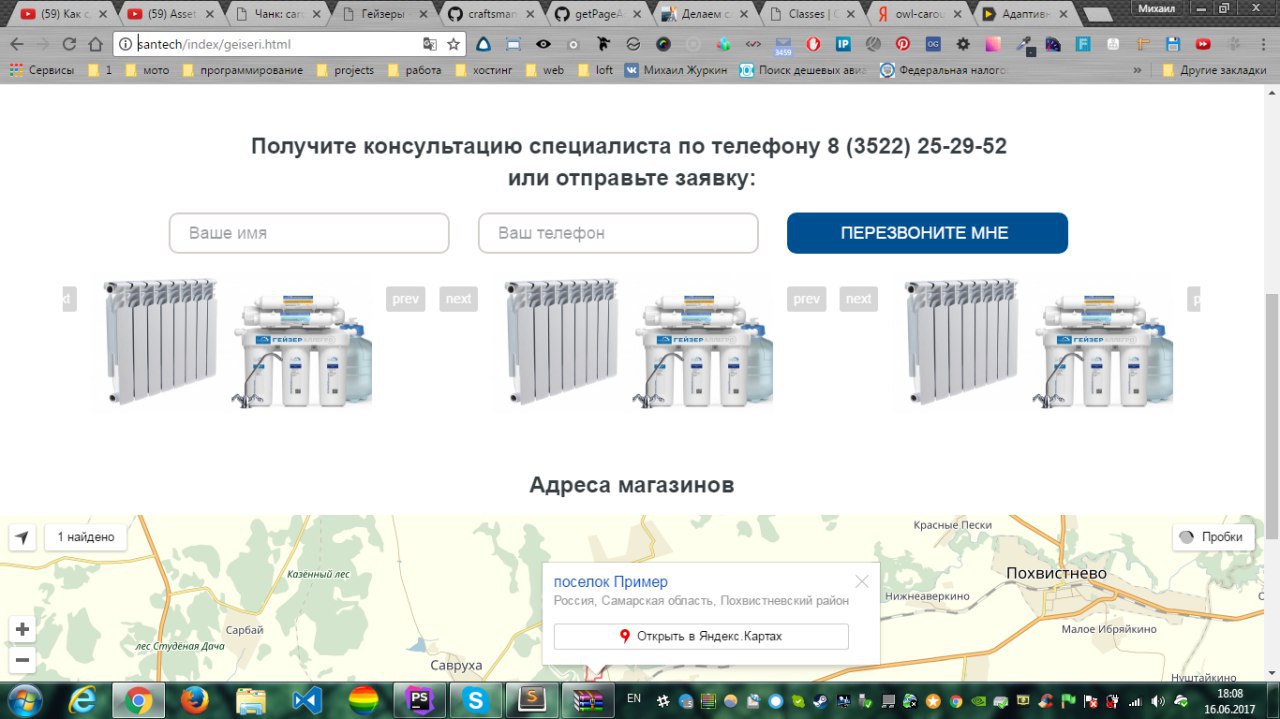
Task: Click Открыть в Яндекс.Картах button
Action: 701,636
